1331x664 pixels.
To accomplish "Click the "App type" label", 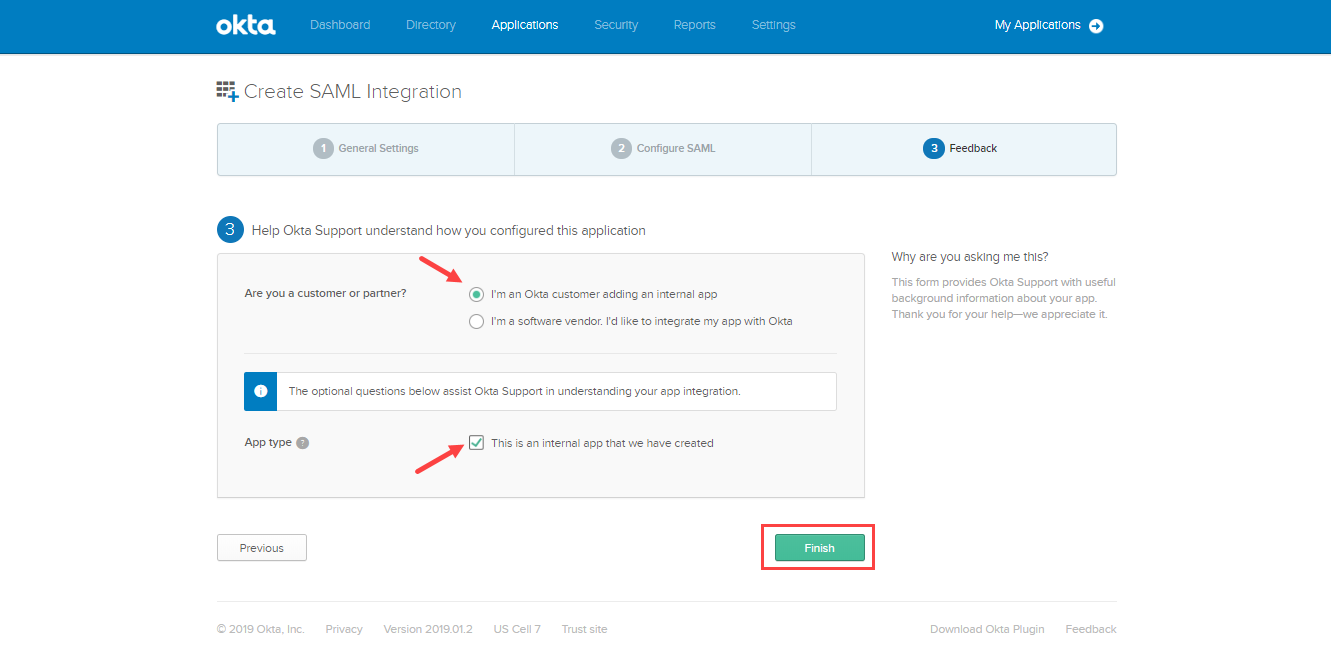I will pyautogui.click(x=268, y=442).
